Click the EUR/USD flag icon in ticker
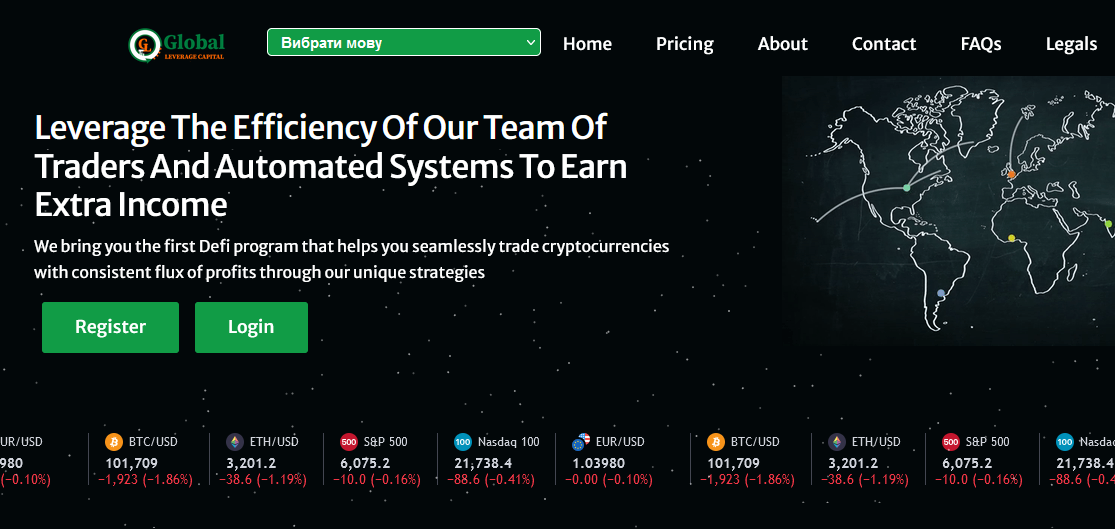The height and width of the screenshot is (529, 1115). coord(580,442)
